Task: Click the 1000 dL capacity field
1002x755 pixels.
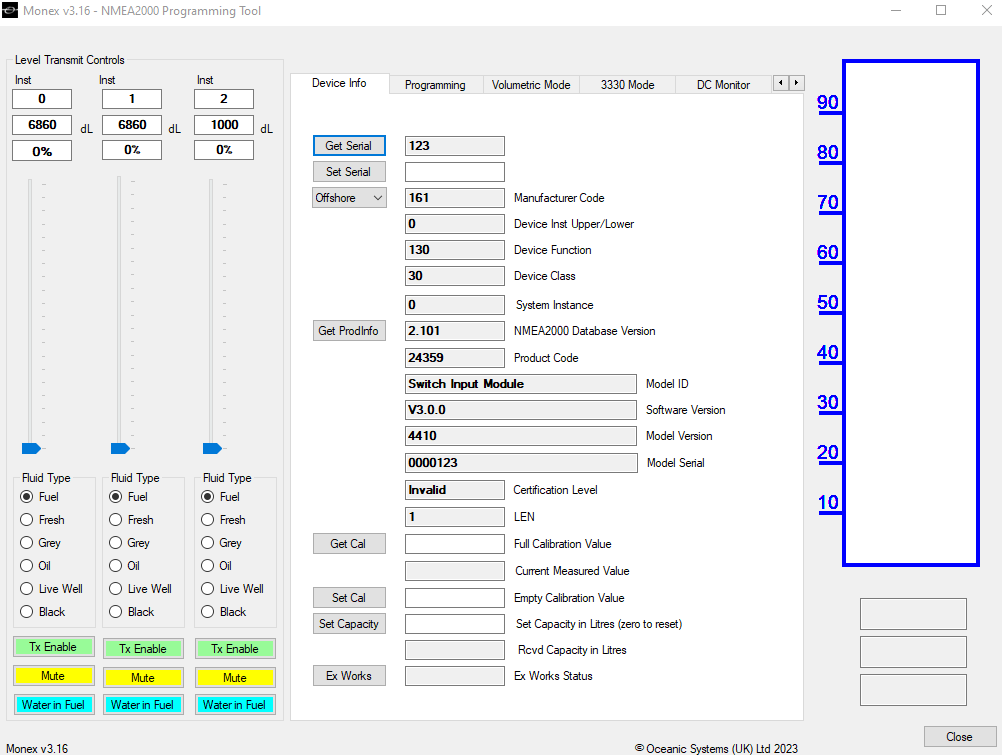Action: point(224,125)
